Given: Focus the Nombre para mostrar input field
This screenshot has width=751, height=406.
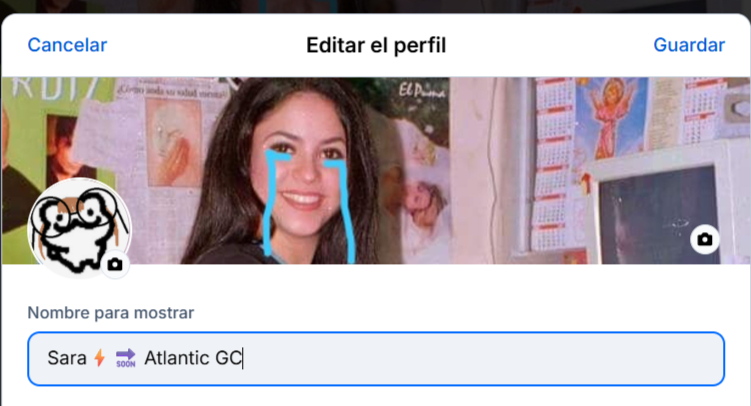Looking at the screenshot, I should [376, 359].
